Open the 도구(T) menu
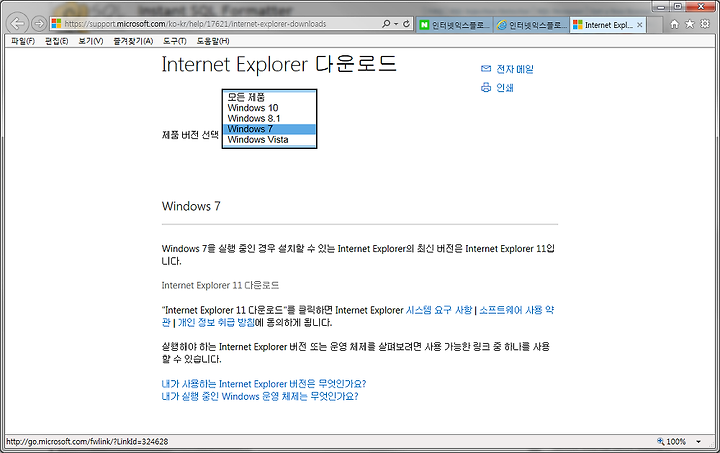The height and width of the screenshot is (453, 720). pos(174,41)
